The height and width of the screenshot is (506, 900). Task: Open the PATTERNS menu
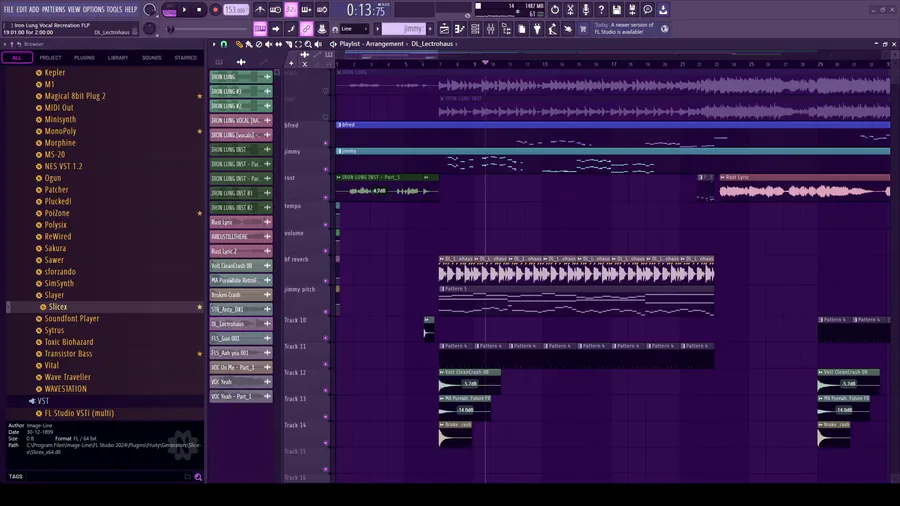coord(53,10)
